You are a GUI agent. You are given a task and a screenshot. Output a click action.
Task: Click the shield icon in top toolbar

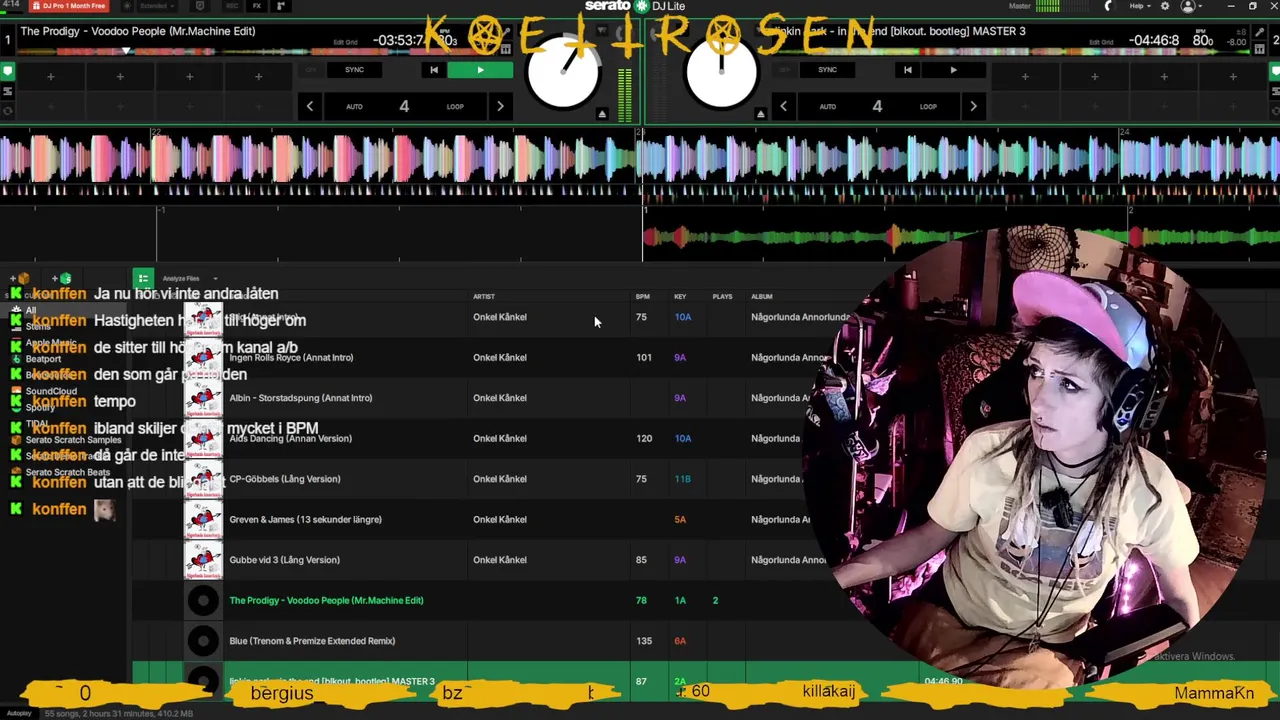(200, 6)
